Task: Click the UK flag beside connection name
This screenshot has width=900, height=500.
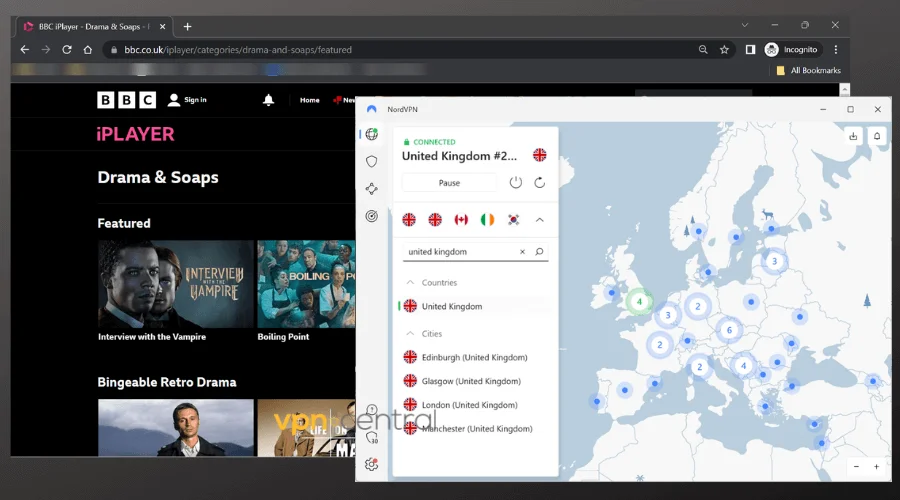Action: coord(540,155)
